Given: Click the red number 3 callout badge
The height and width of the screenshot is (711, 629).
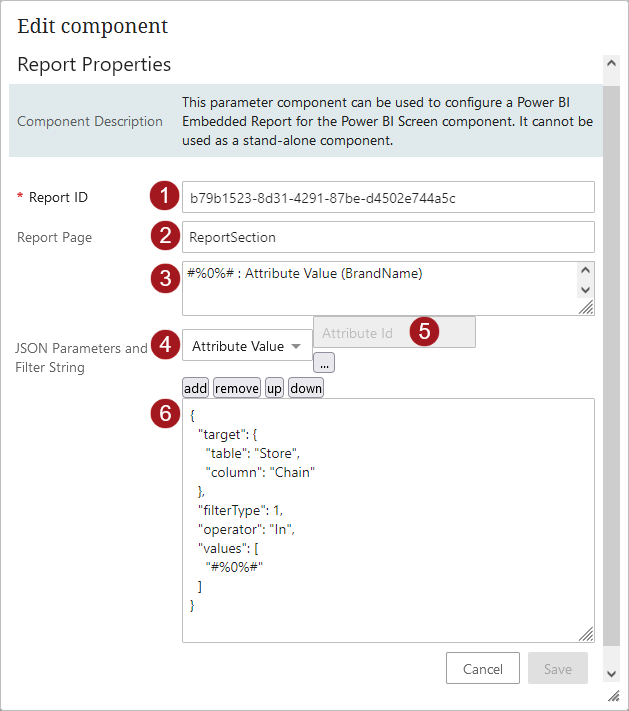Looking at the screenshot, I should pos(164,278).
